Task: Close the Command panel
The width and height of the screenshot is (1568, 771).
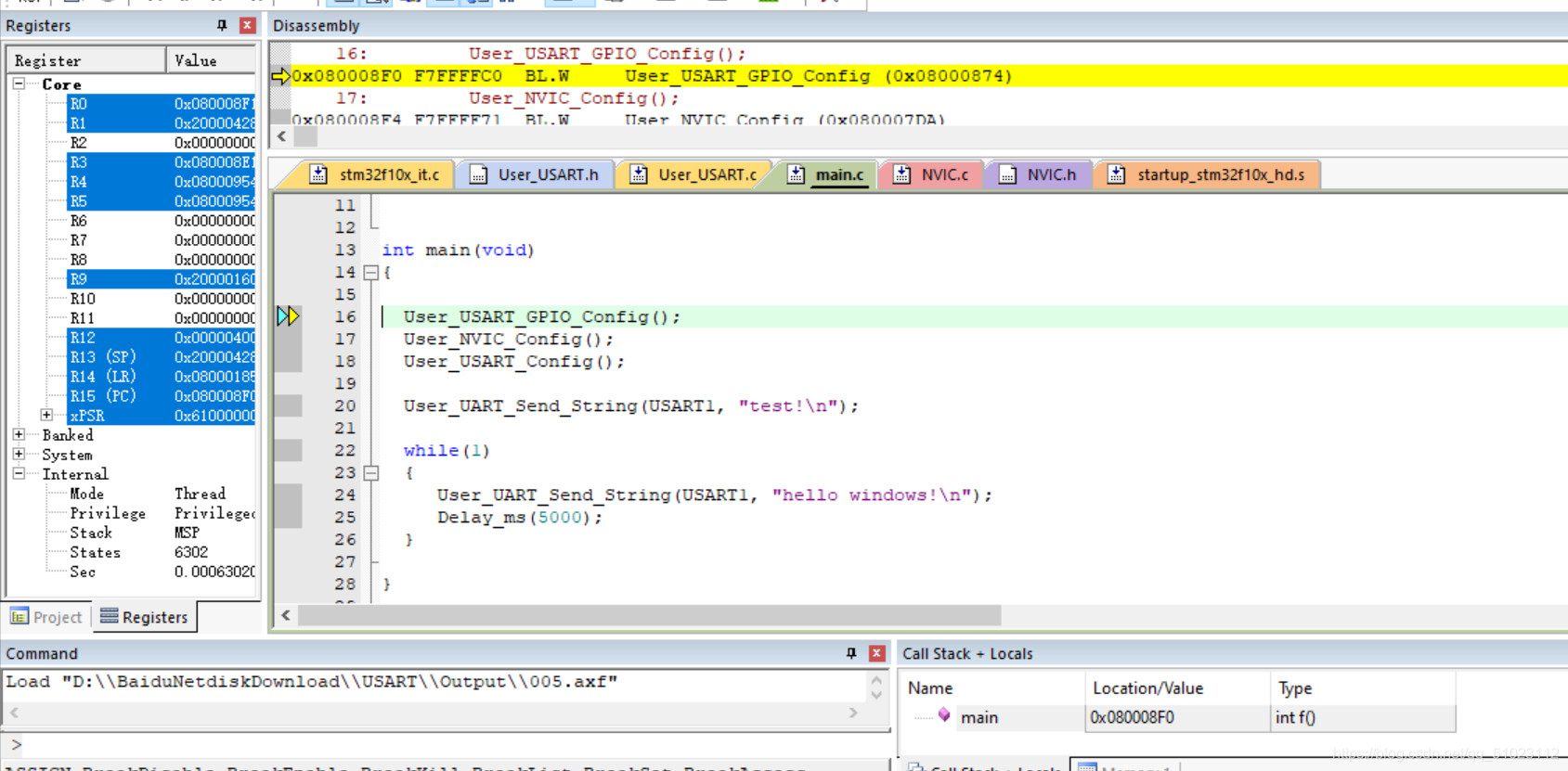Action: [x=876, y=653]
